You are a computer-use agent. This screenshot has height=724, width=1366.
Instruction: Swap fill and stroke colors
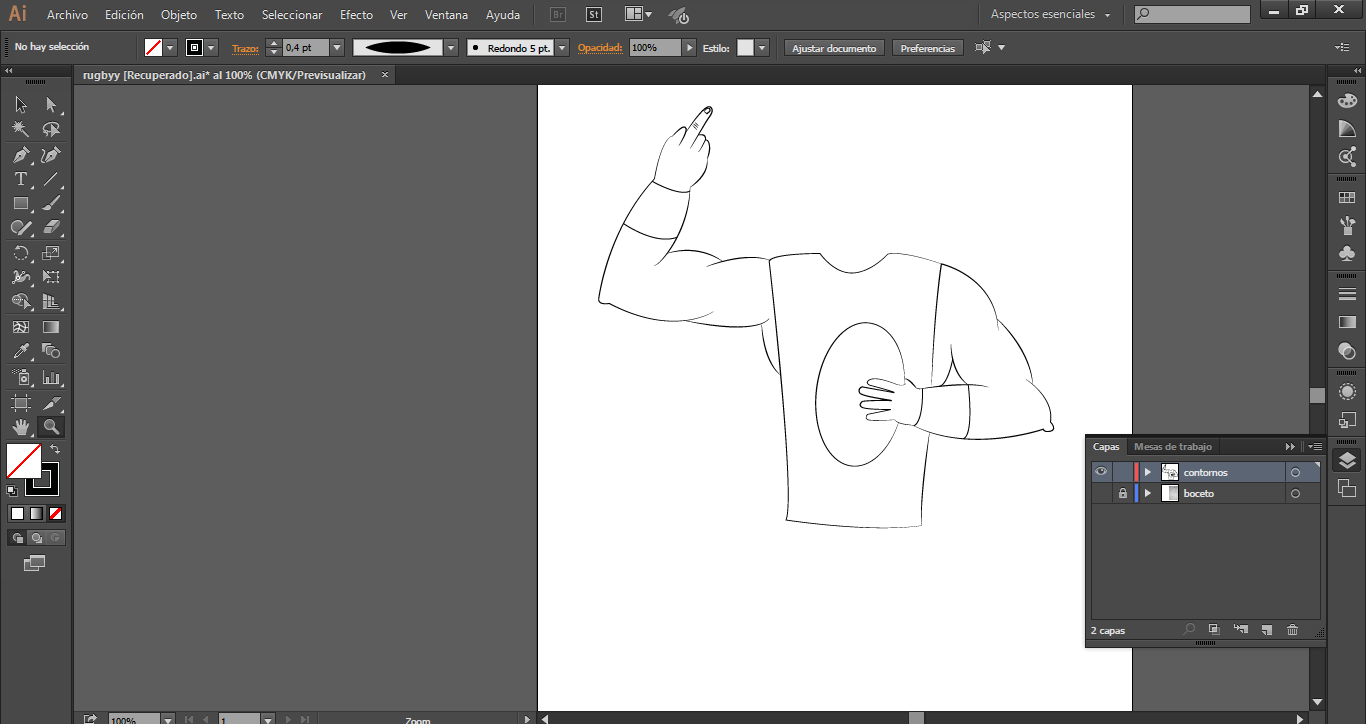[55, 450]
